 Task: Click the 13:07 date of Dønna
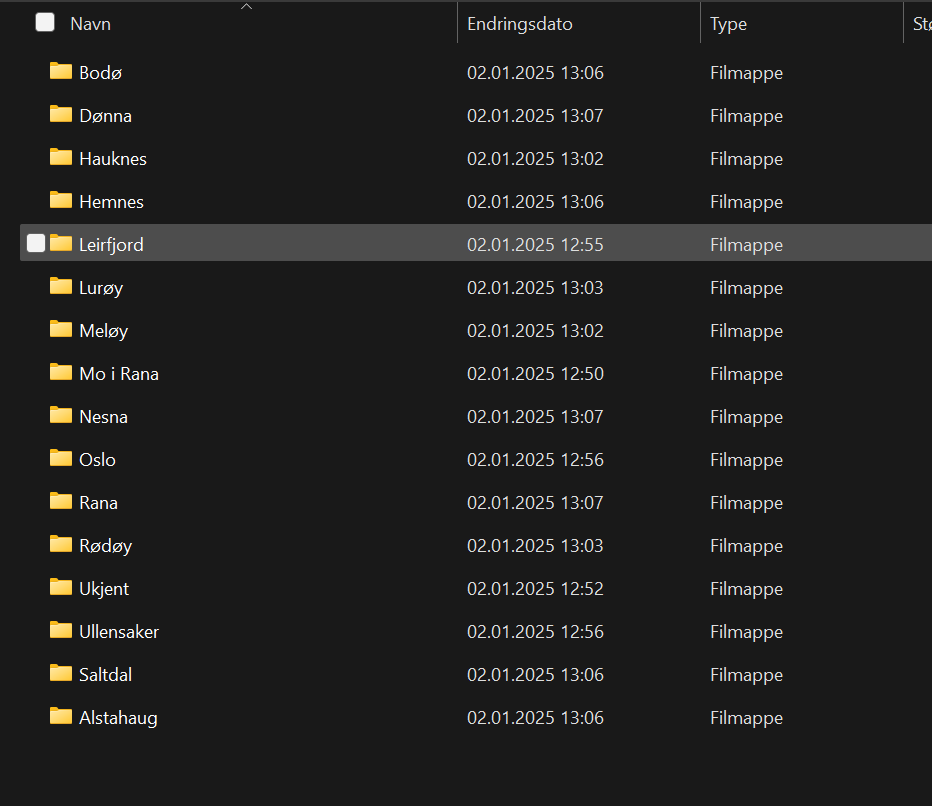pos(535,116)
